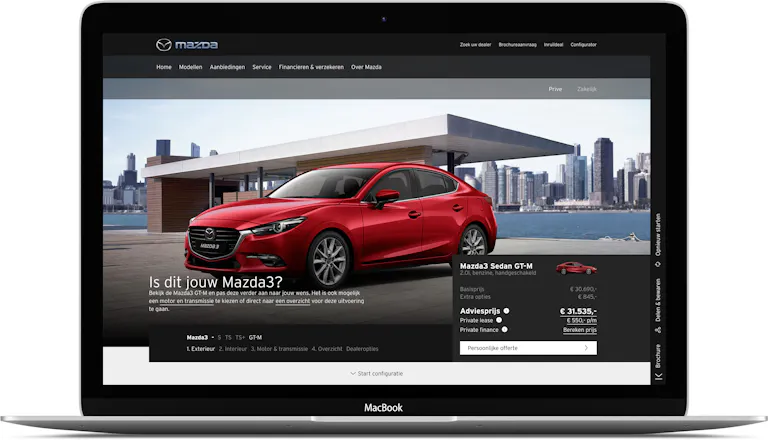This screenshot has width=768, height=440.
Task: Click the Inruildeal link
Action: (553, 45)
